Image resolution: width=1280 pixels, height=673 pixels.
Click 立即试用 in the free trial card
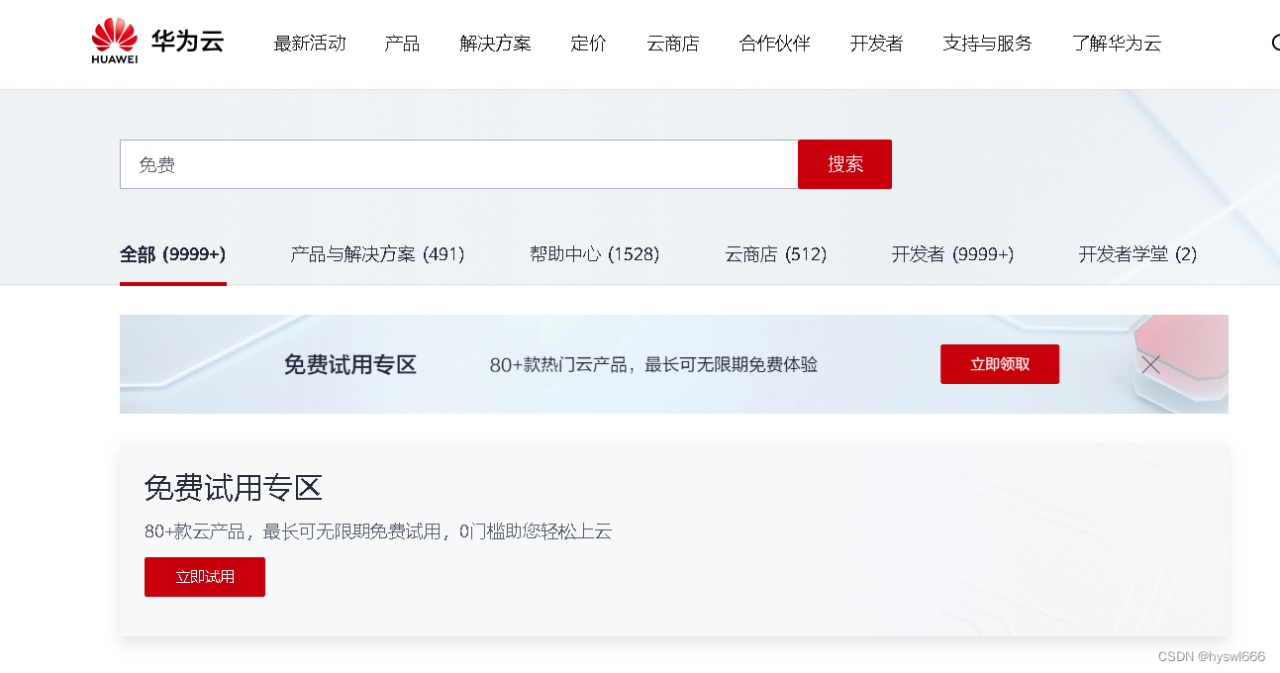[204, 577]
